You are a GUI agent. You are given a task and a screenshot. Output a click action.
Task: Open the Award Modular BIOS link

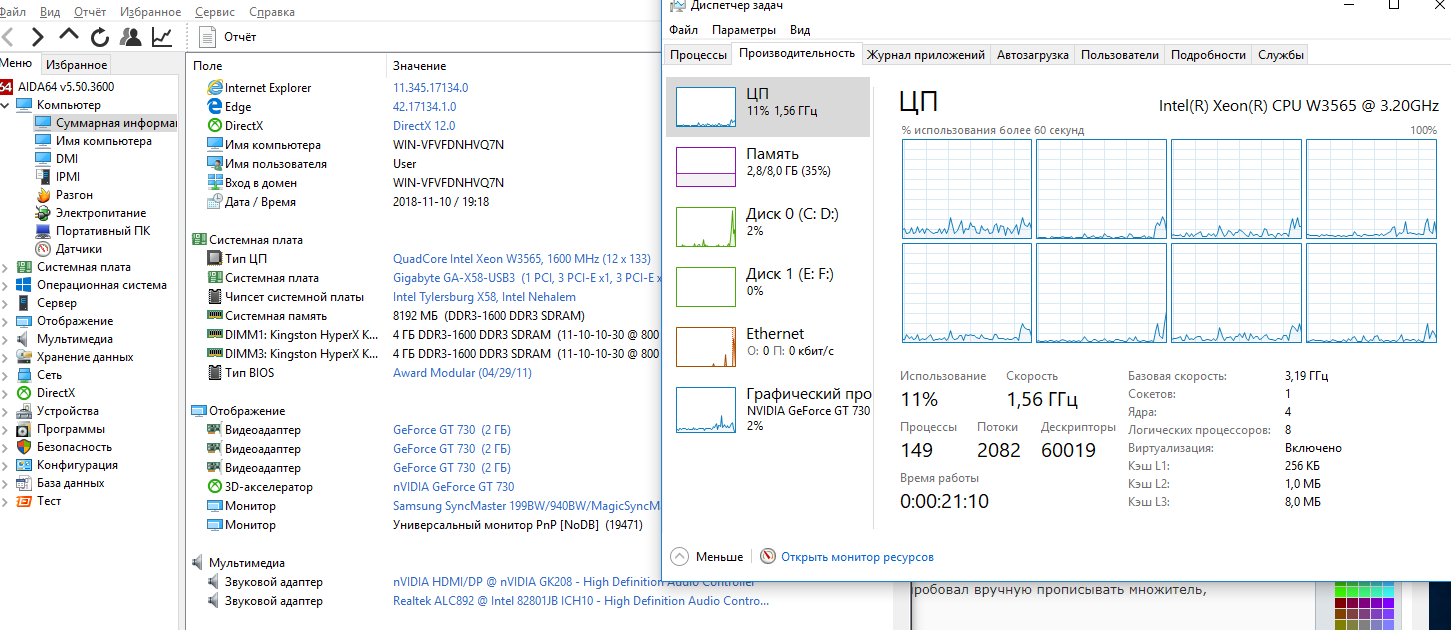click(462, 373)
